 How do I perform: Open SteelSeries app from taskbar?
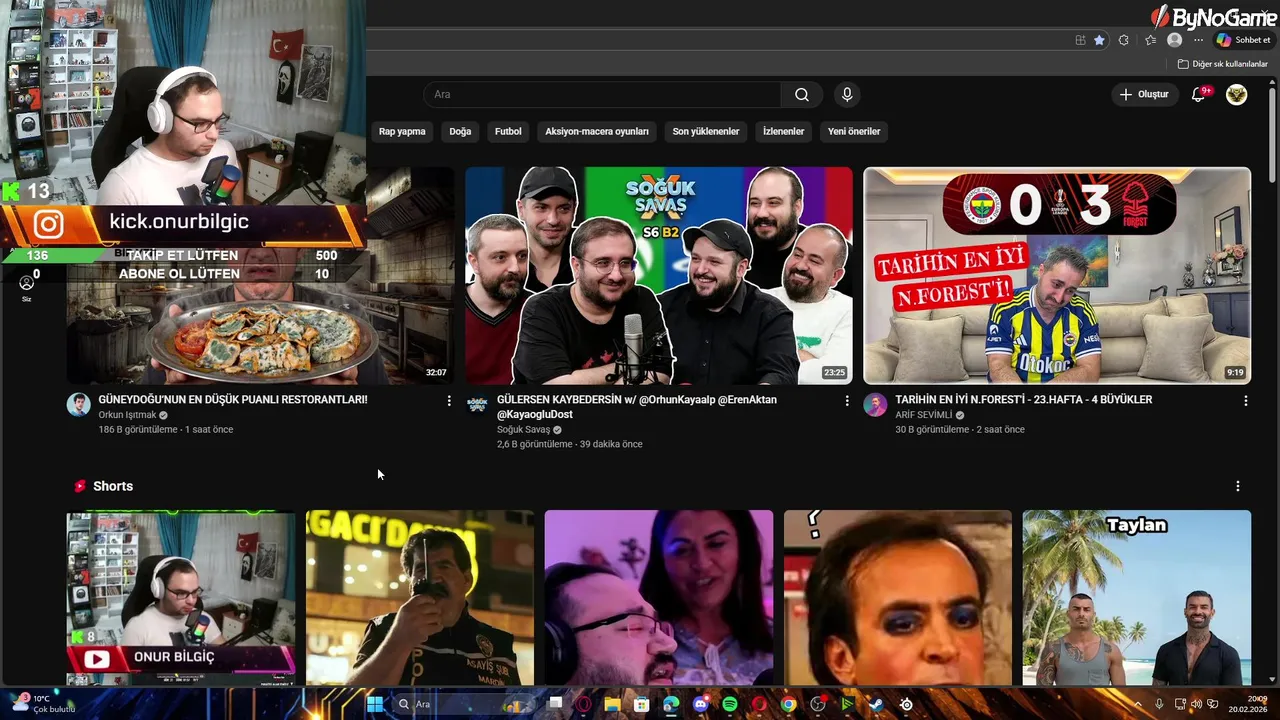906,704
